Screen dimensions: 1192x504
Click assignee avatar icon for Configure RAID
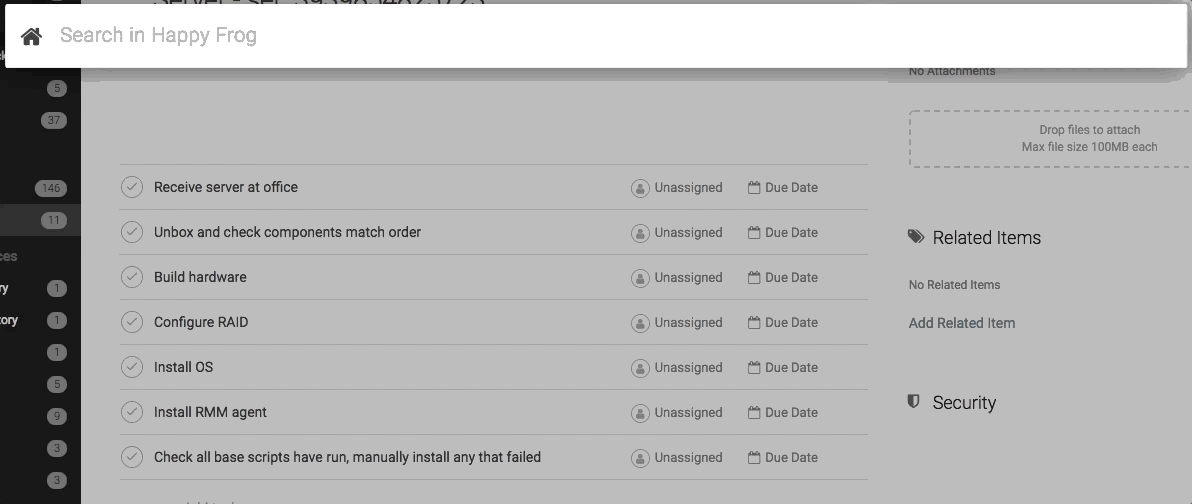[x=640, y=323]
